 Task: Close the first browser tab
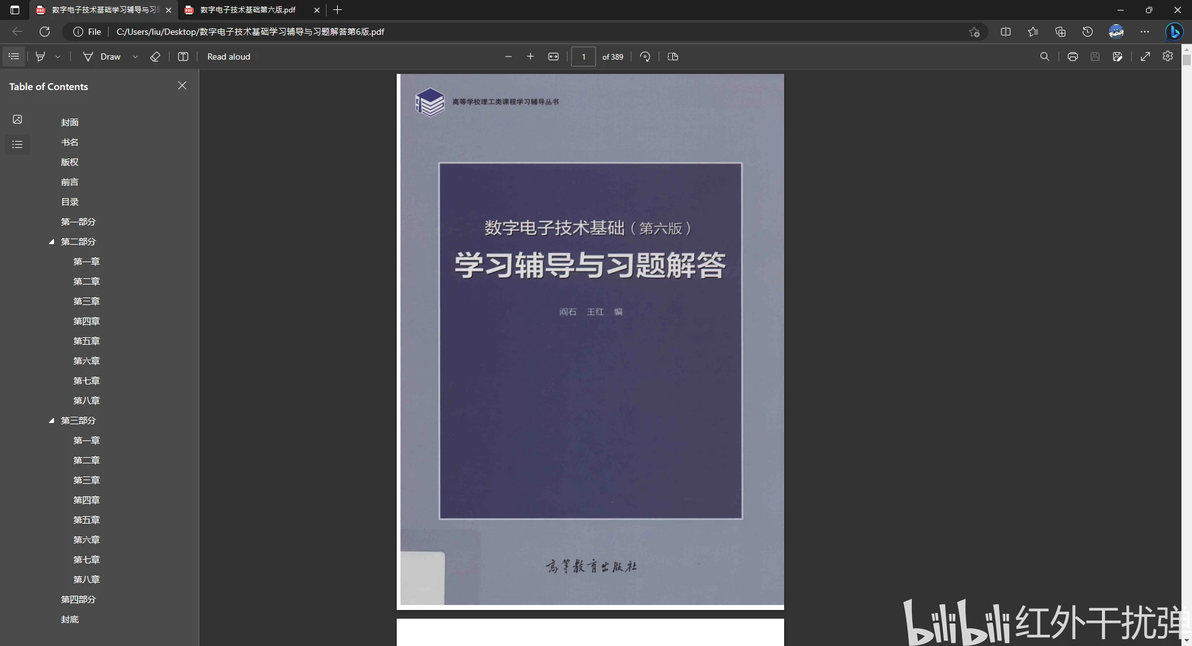[169, 10]
